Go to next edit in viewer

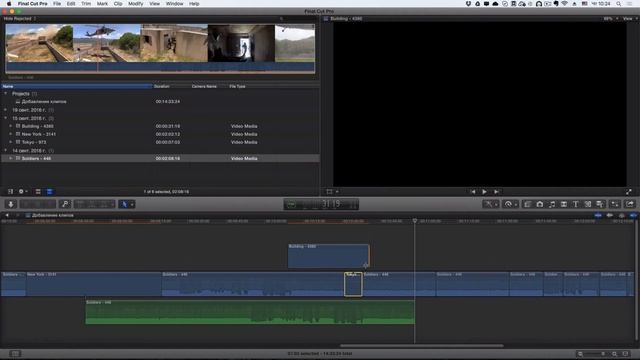[496, 191]
